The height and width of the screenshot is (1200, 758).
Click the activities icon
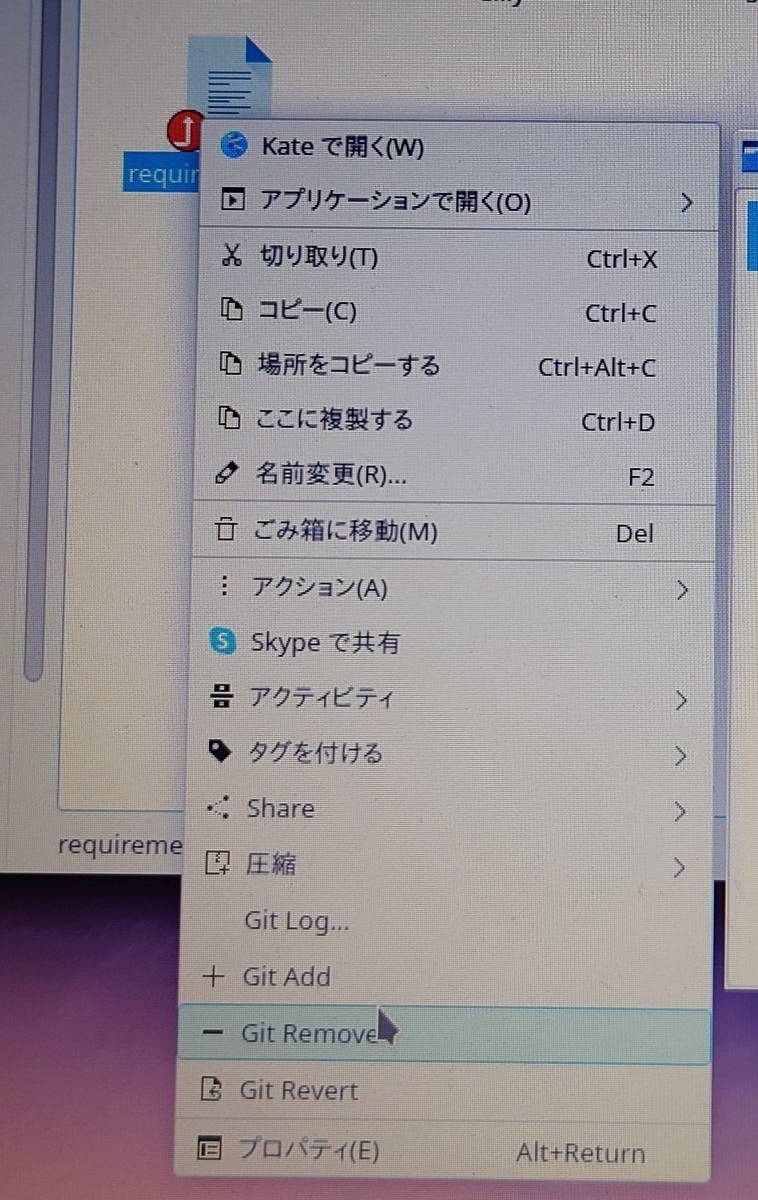221,697
